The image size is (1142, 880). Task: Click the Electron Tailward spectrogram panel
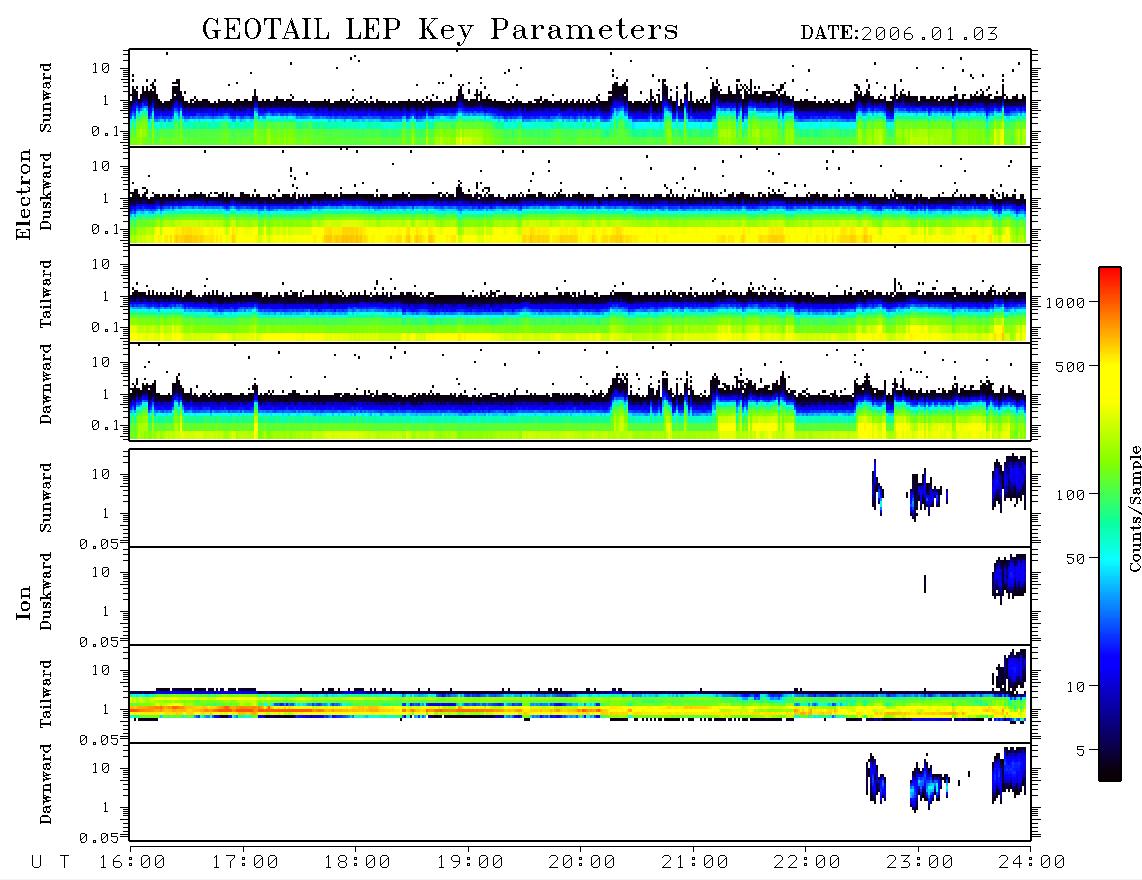click(x=580, y=294)
